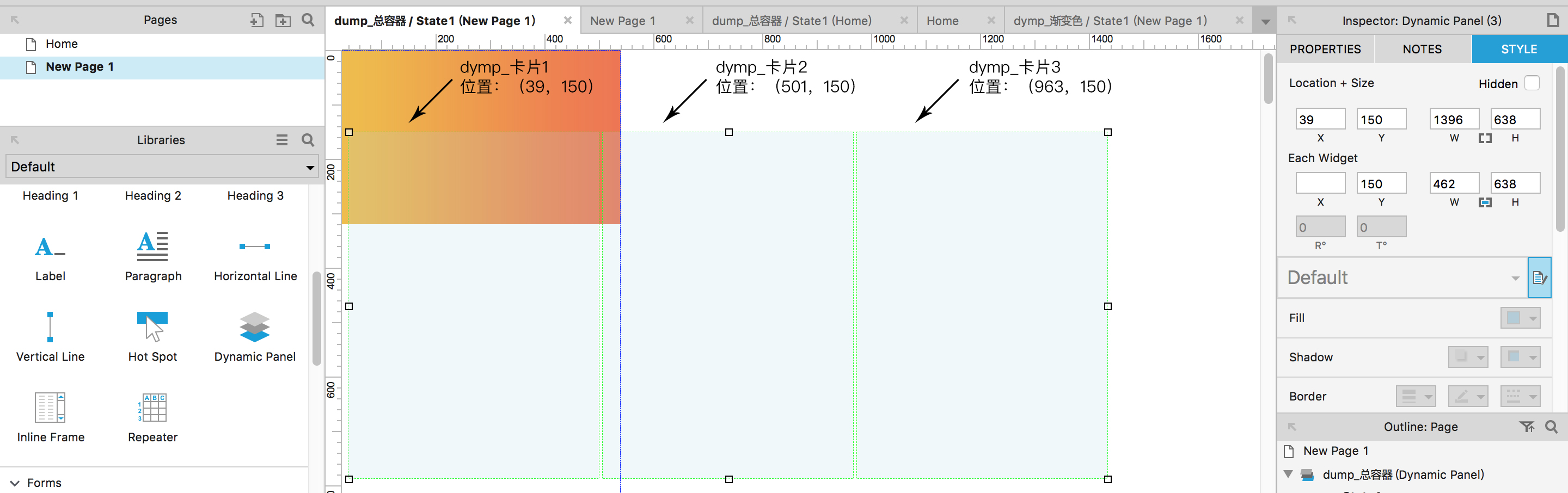Select the Repeater widget
Viewport: 1568px width, 493px height.
point(153,417)
